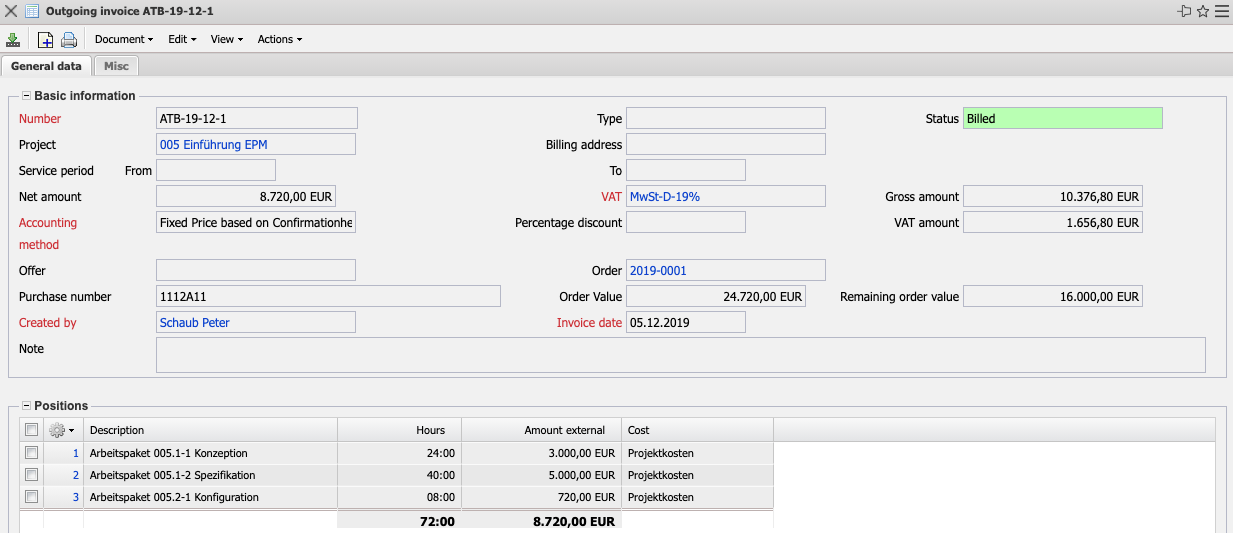Select checkbox for Arbeitspaket 005.2-1 Konfiguration row
Viewport: 1233px width, 533px height.
(32, 497)
